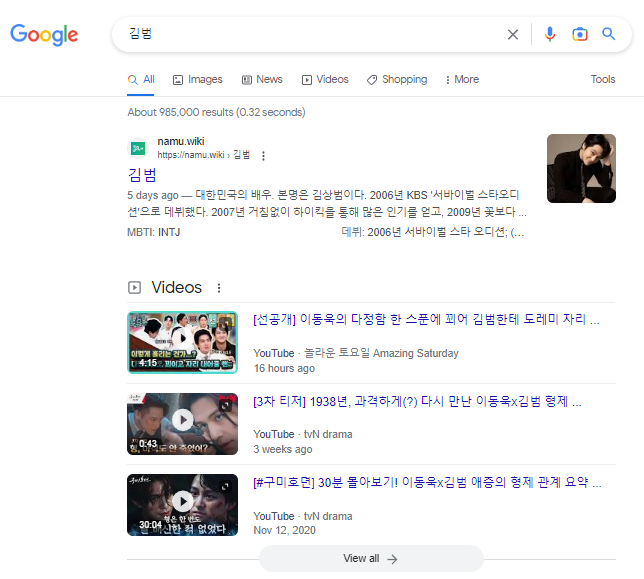
Task: Click the Nov 12, 2020 date
Action: tap(284, 530)
